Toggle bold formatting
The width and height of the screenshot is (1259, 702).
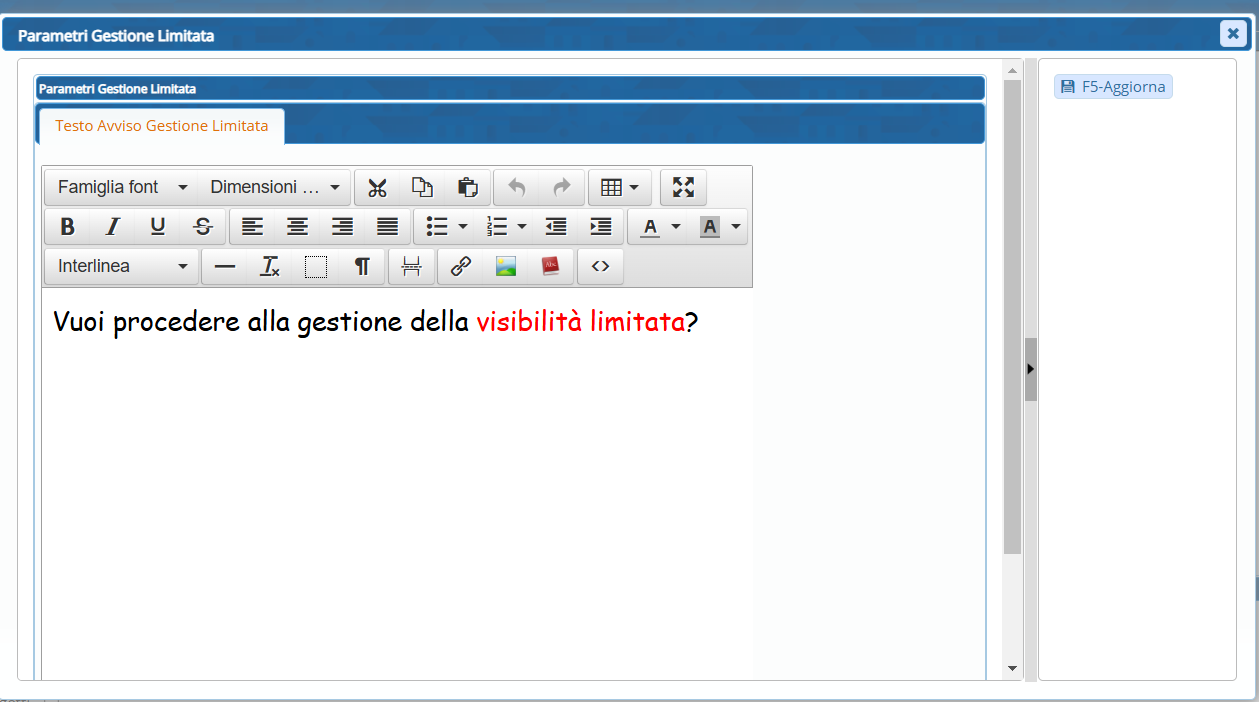[x=67, y=227]
